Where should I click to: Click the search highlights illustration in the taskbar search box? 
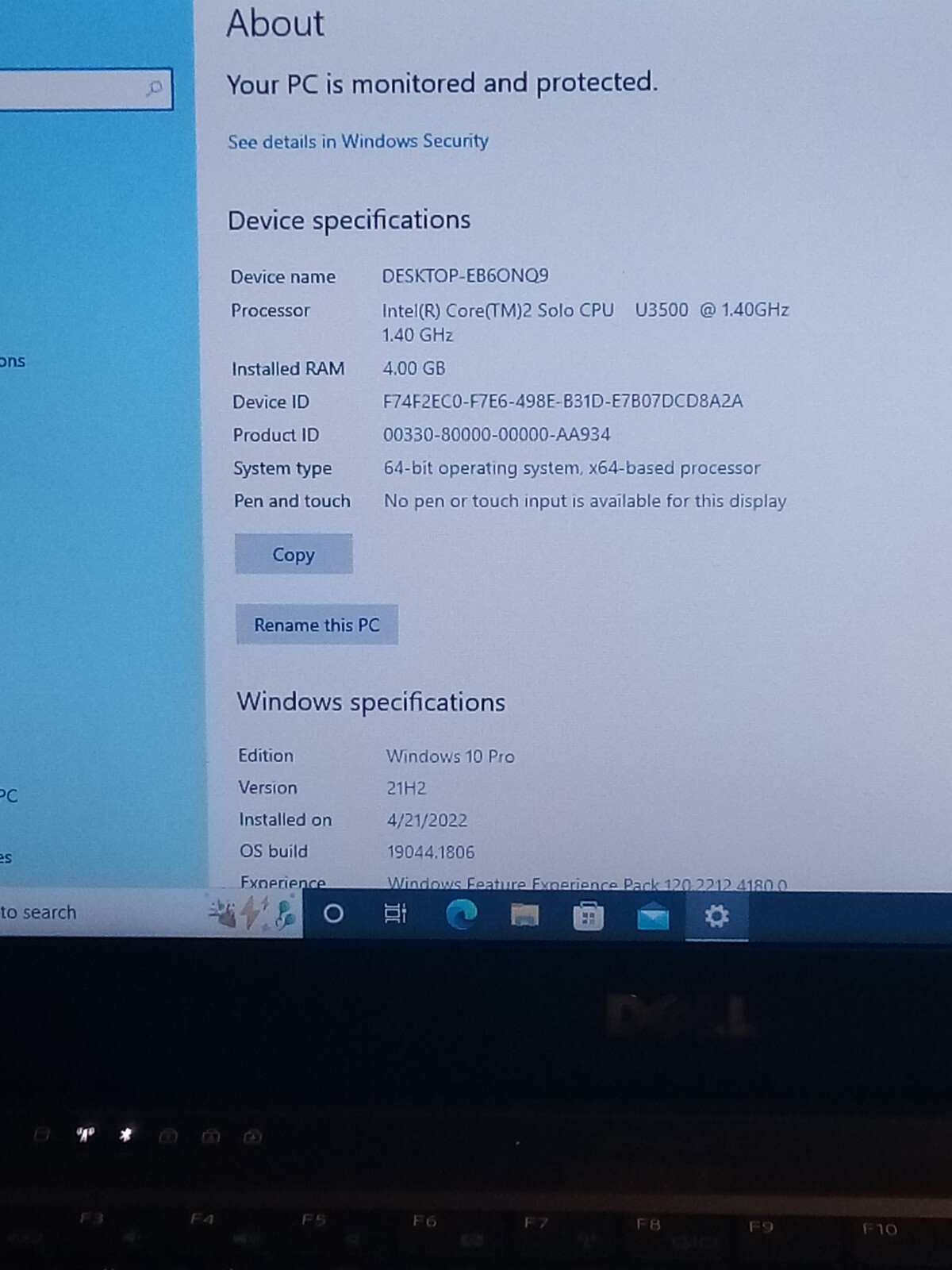point(254,913)
